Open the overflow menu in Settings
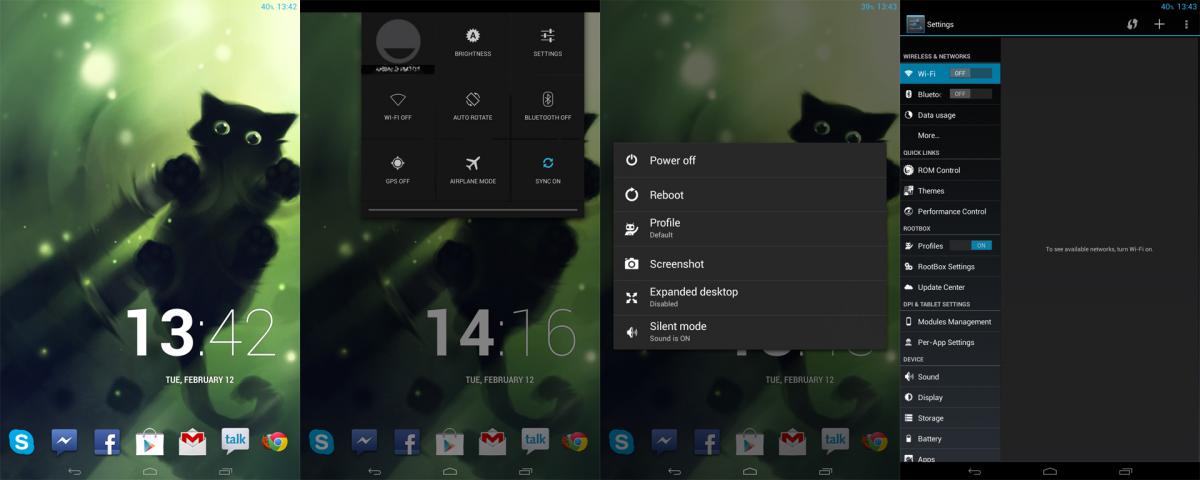1200x480 pixels. click(x=1186, y=24)
